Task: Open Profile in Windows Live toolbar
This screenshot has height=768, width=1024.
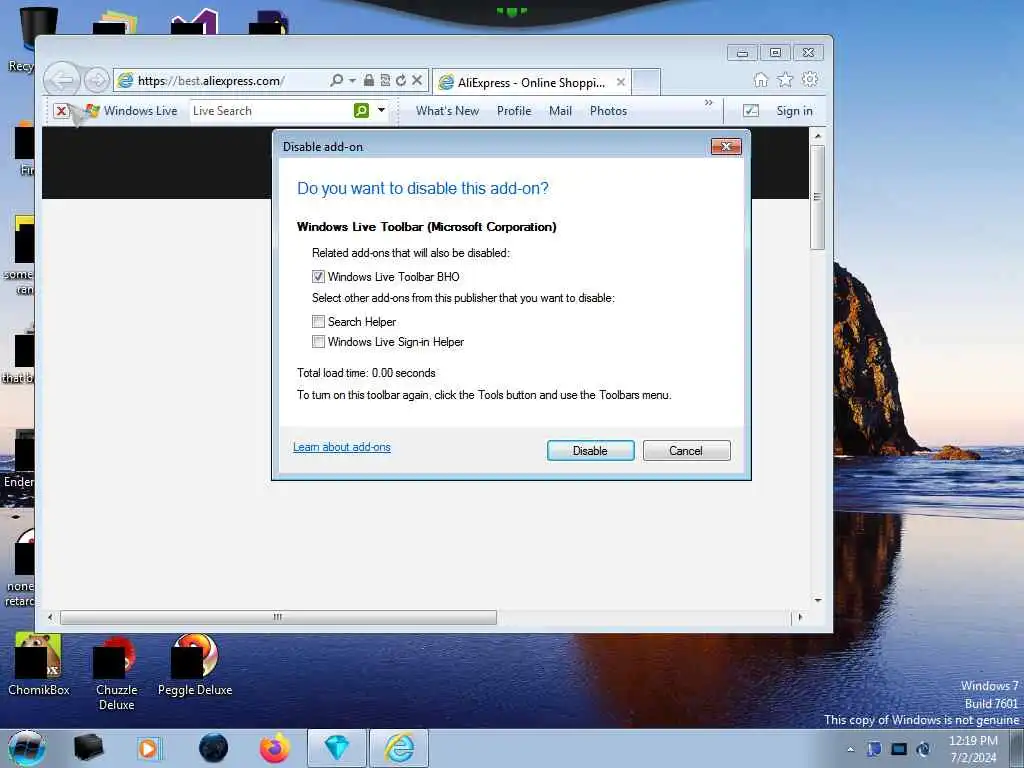Action: click(514, 110)
